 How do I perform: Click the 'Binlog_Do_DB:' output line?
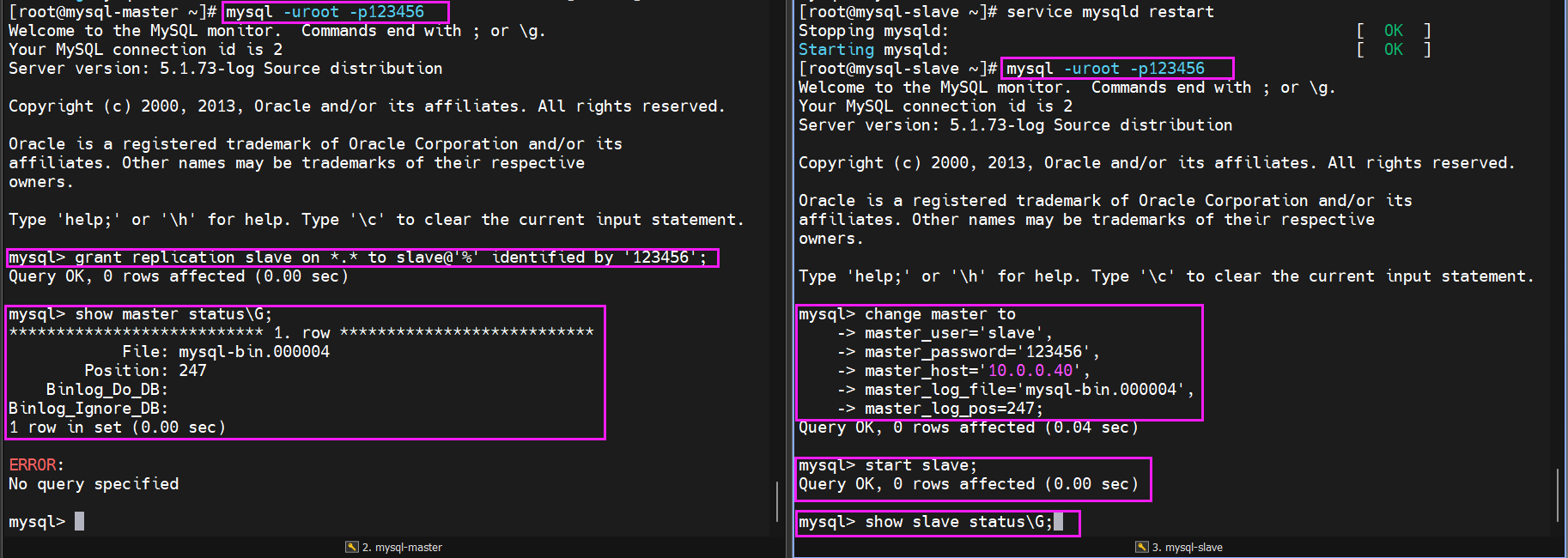107,390
